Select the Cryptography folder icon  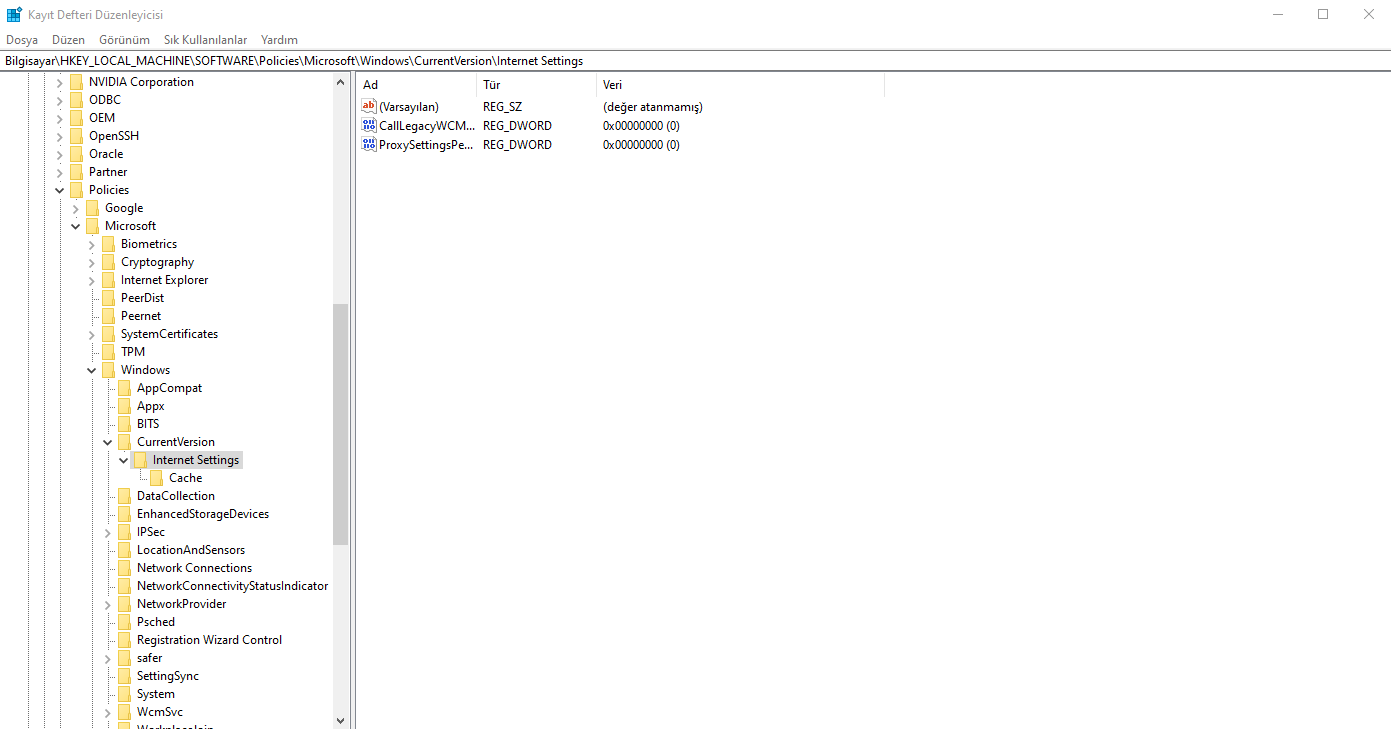point(108,262)
